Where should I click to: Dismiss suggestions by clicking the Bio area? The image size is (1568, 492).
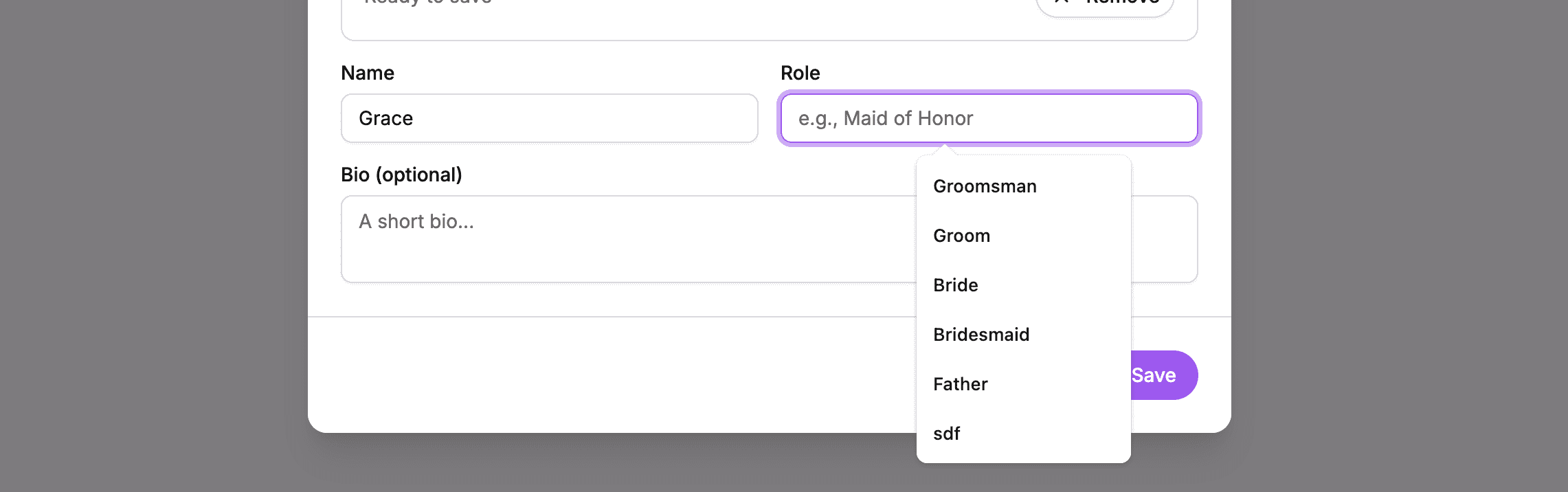(618, 238)
